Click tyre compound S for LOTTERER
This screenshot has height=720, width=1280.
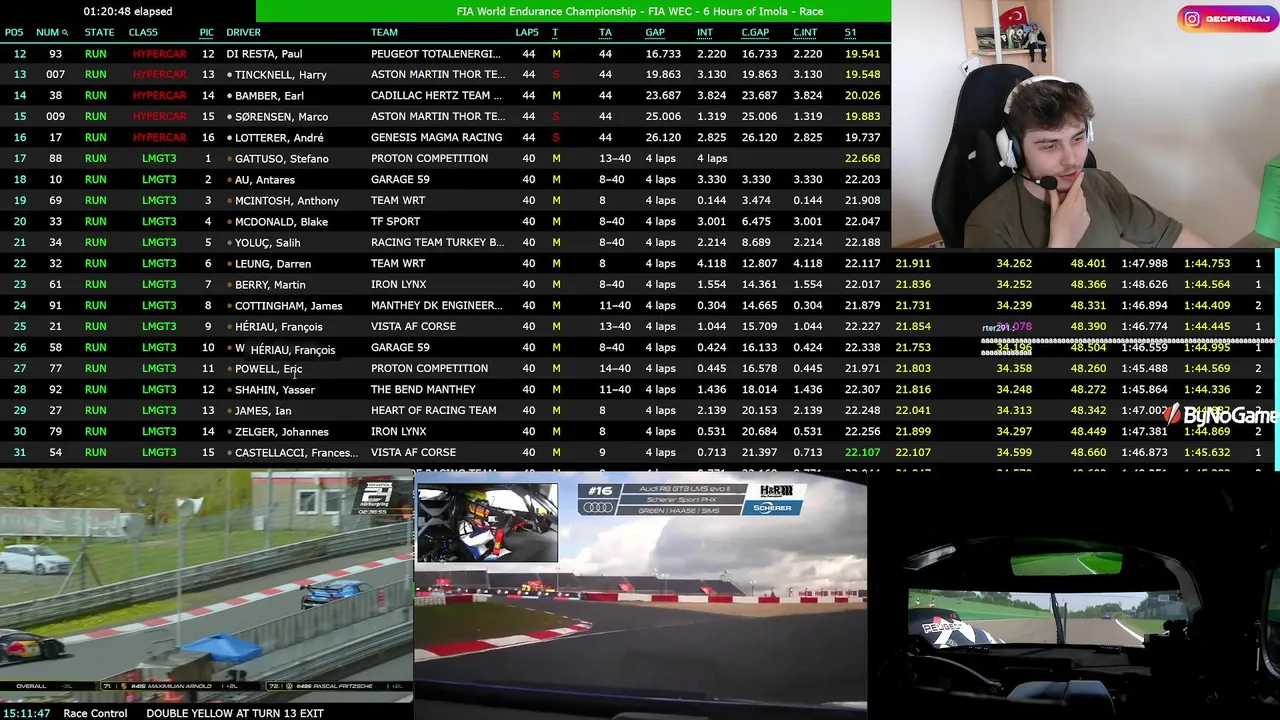[x=556, y=138]
